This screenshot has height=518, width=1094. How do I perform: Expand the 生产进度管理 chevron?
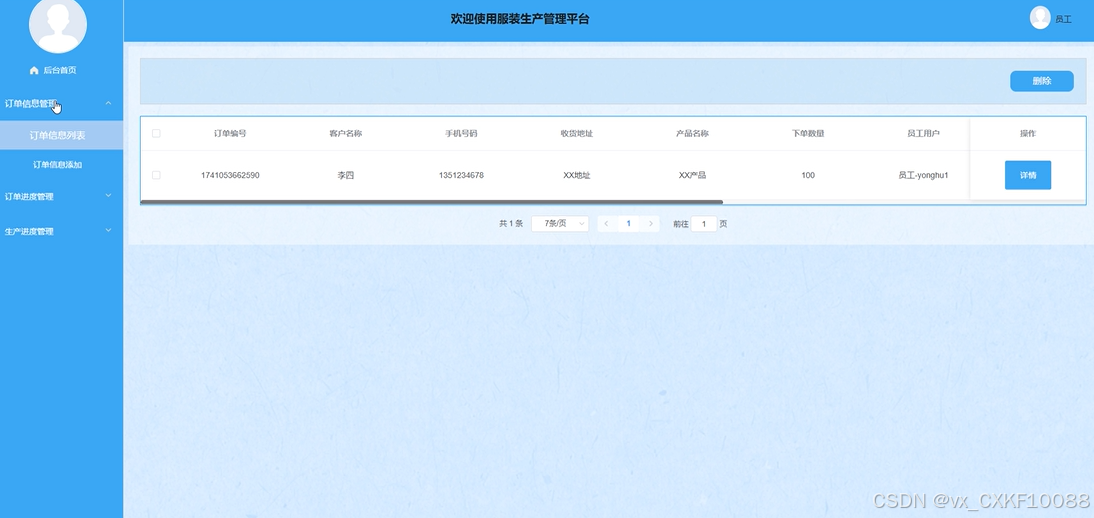pos(108,230)
